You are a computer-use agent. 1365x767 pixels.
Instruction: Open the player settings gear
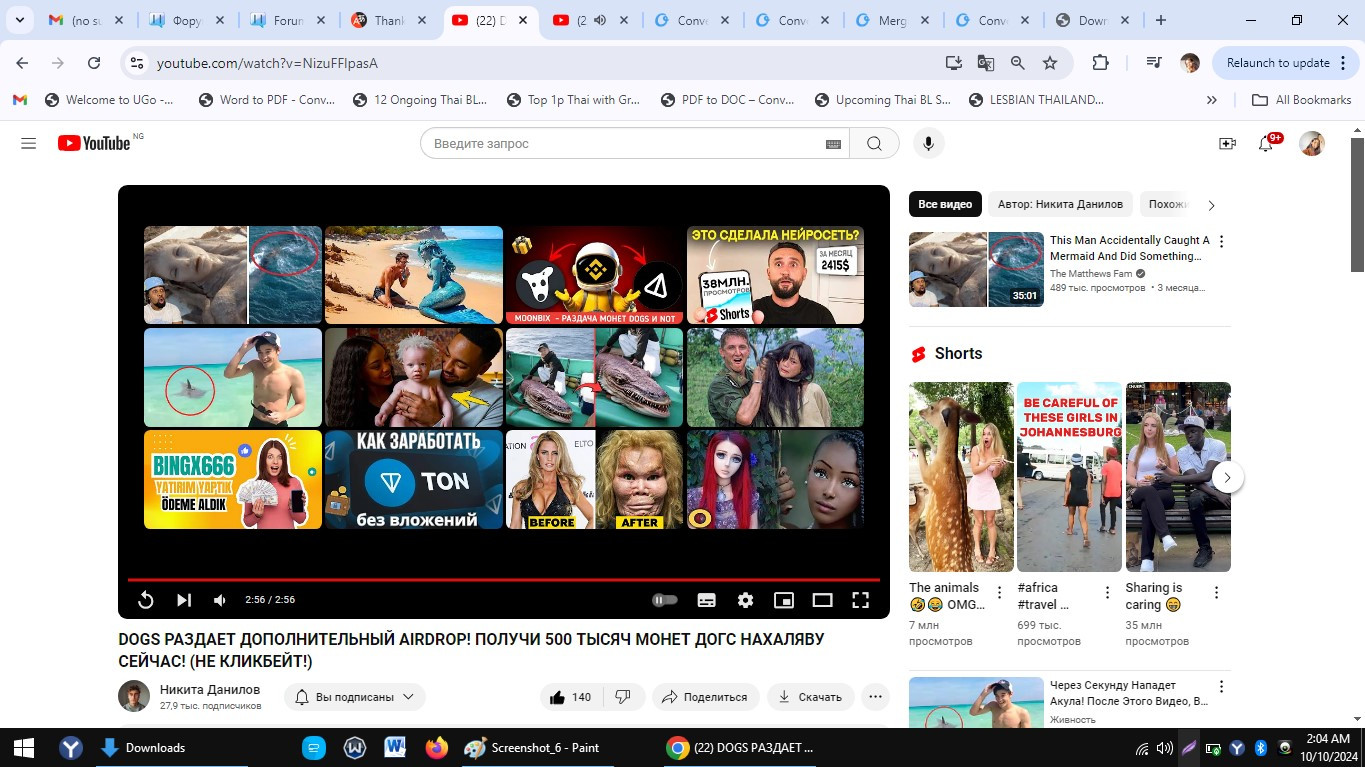745,600
